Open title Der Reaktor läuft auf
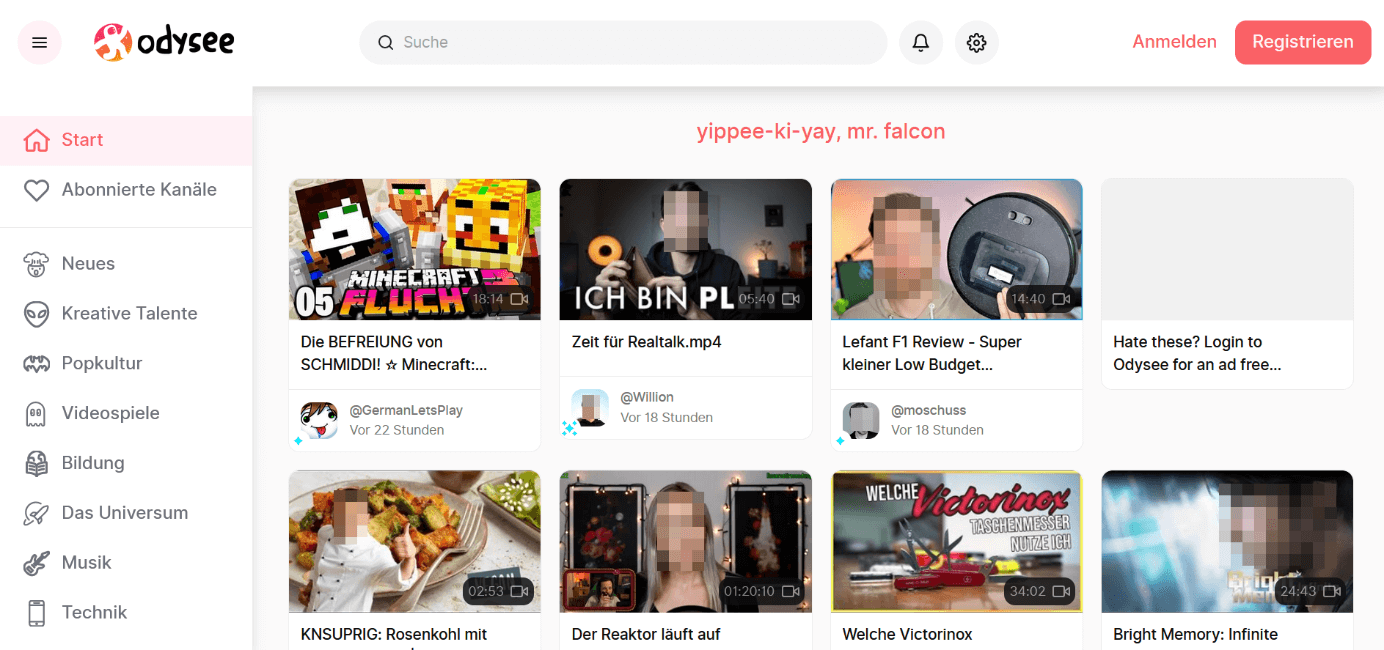1384x650 pixels. pyautogui.click(x=646, y=634)
